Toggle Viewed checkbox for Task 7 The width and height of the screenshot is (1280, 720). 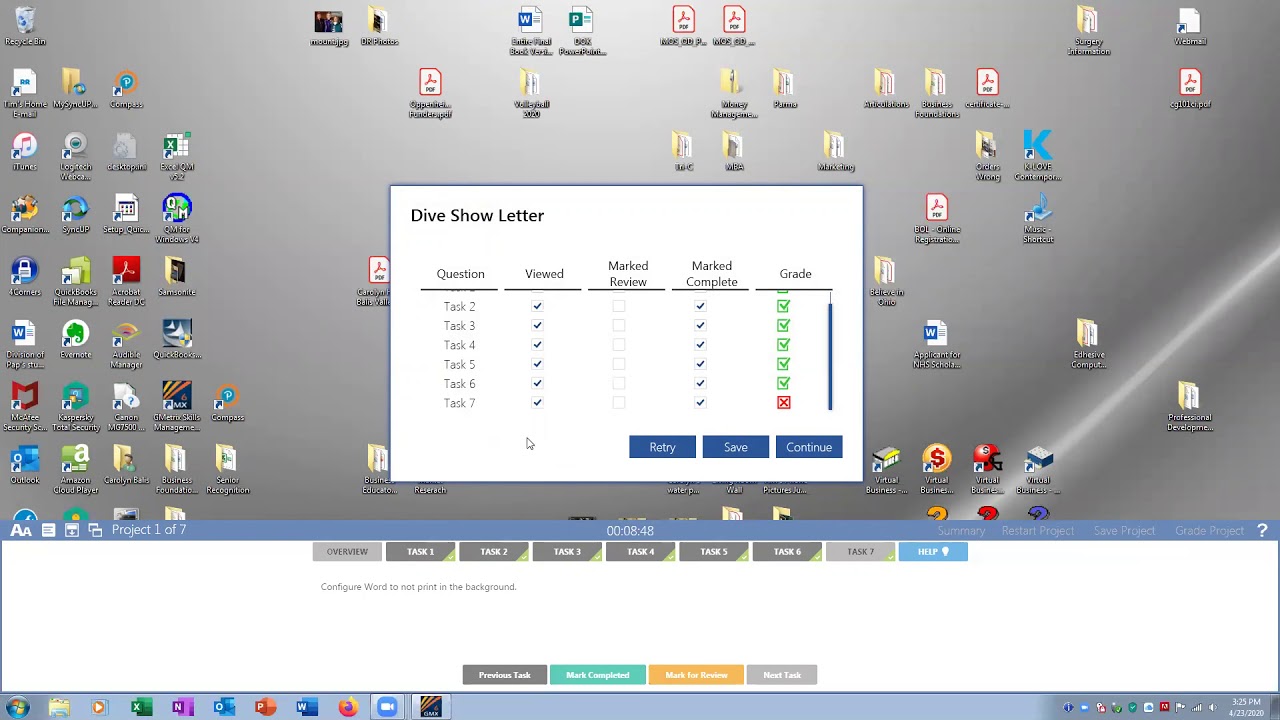click(x=537, y=403)
